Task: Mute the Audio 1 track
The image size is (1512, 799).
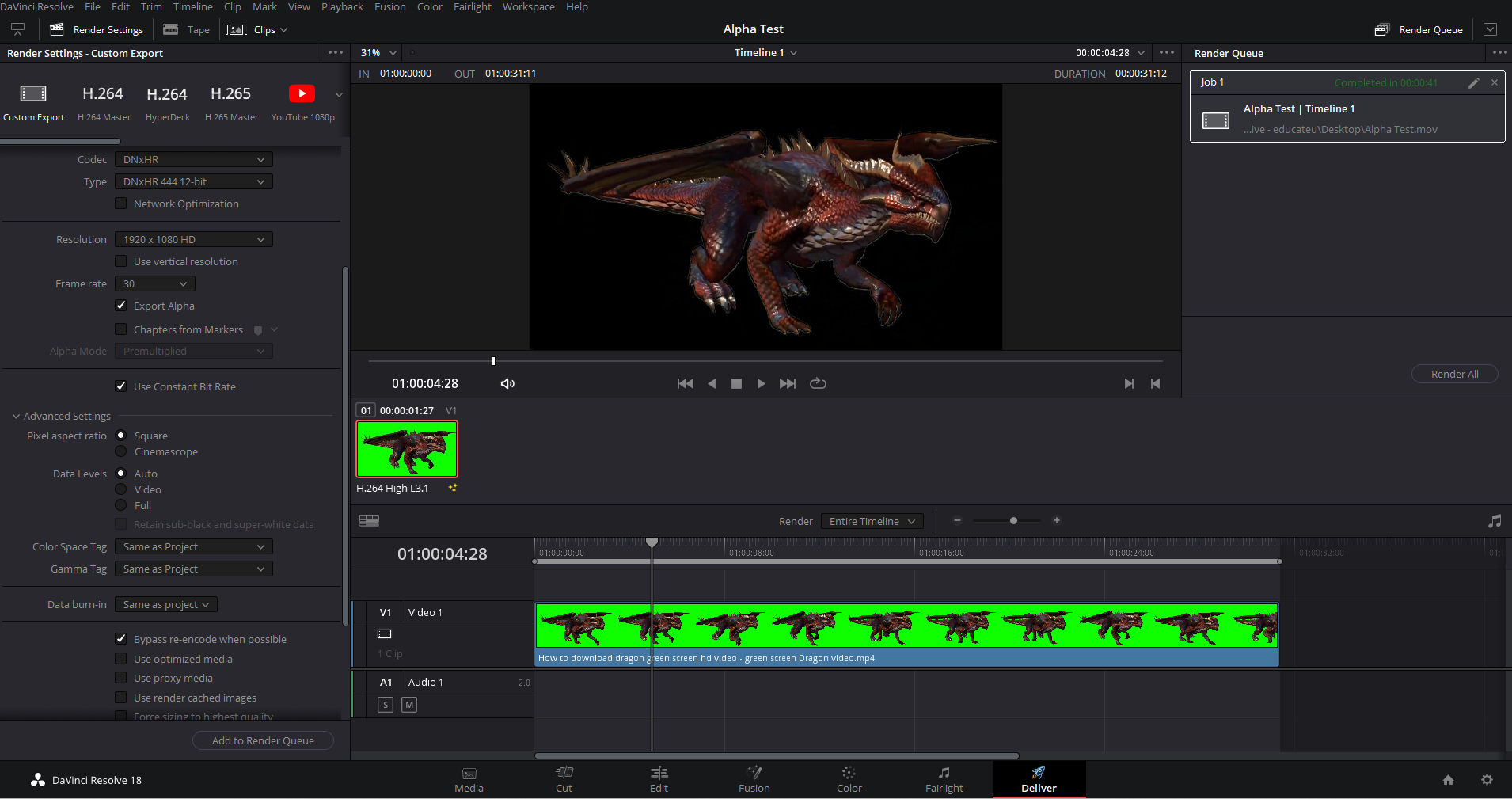Action: click(x=409, y=705)
